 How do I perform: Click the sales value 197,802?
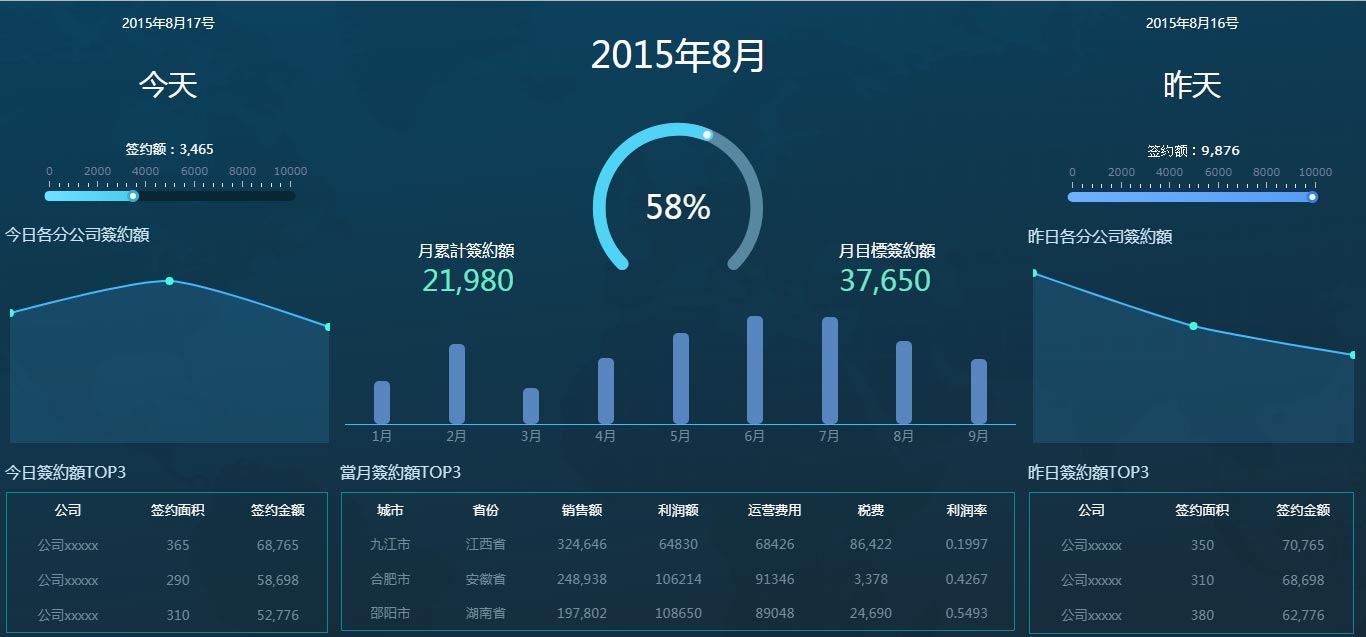click(582, 613)
